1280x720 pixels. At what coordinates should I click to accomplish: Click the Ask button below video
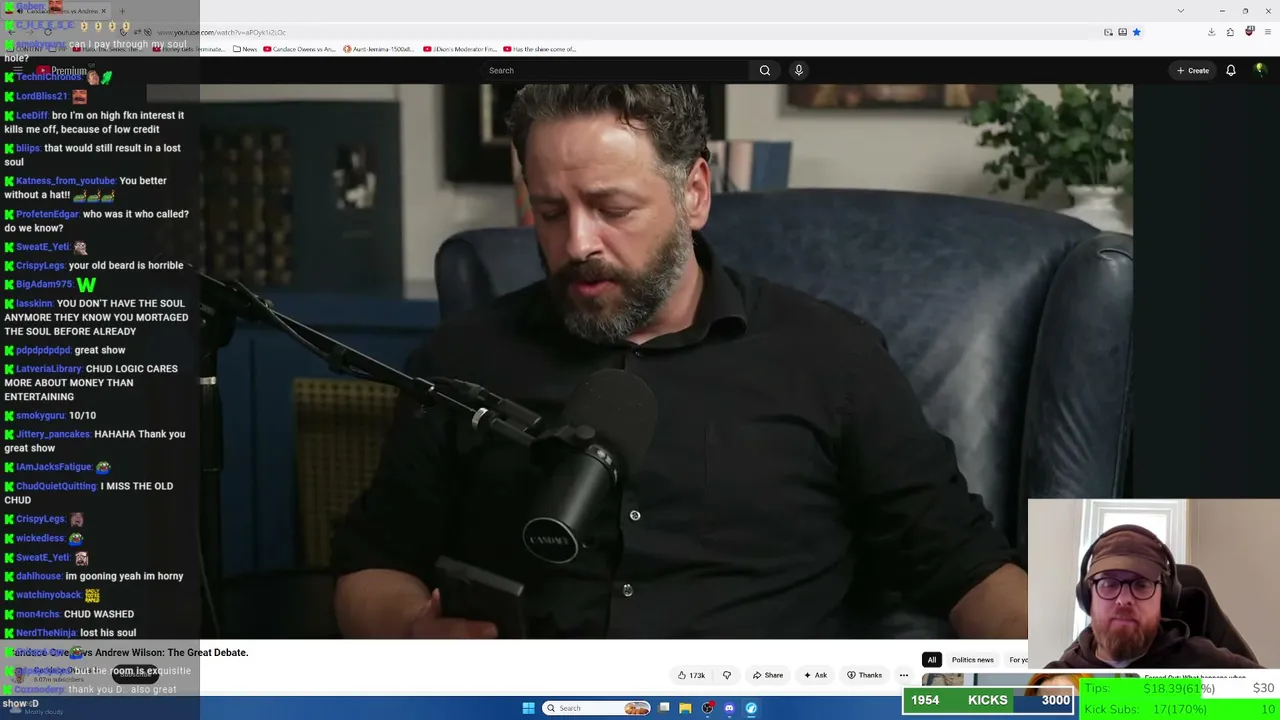(816, 675)
